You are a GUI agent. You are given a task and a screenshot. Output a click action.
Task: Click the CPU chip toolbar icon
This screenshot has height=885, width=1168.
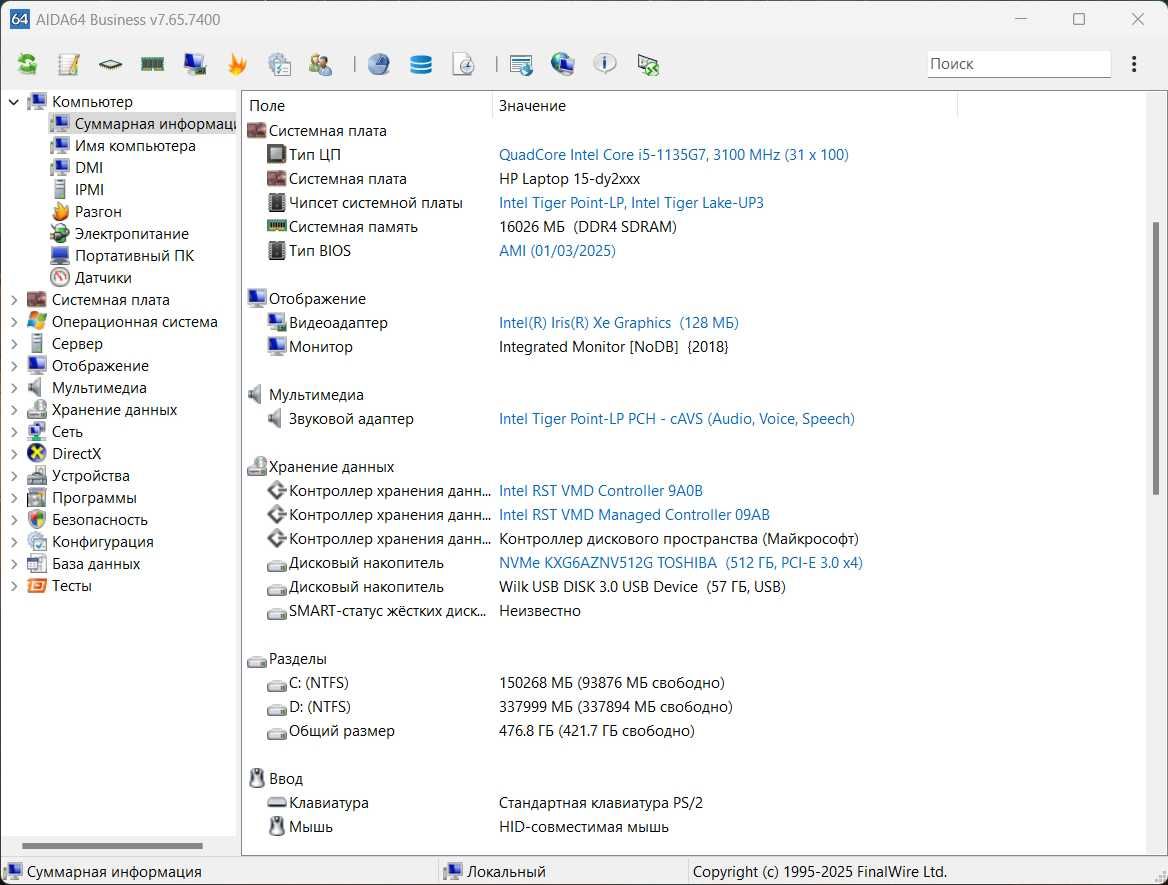pyautogui.click(x=110, y=64)
